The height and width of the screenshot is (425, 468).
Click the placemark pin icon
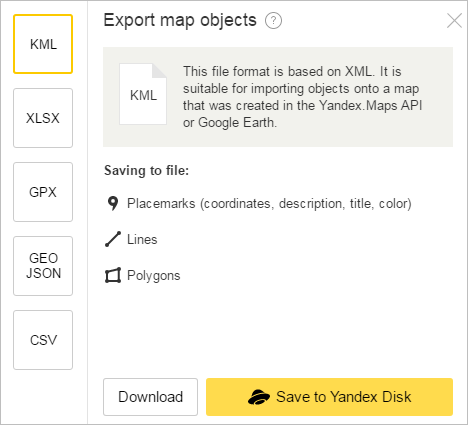point(113,203)
